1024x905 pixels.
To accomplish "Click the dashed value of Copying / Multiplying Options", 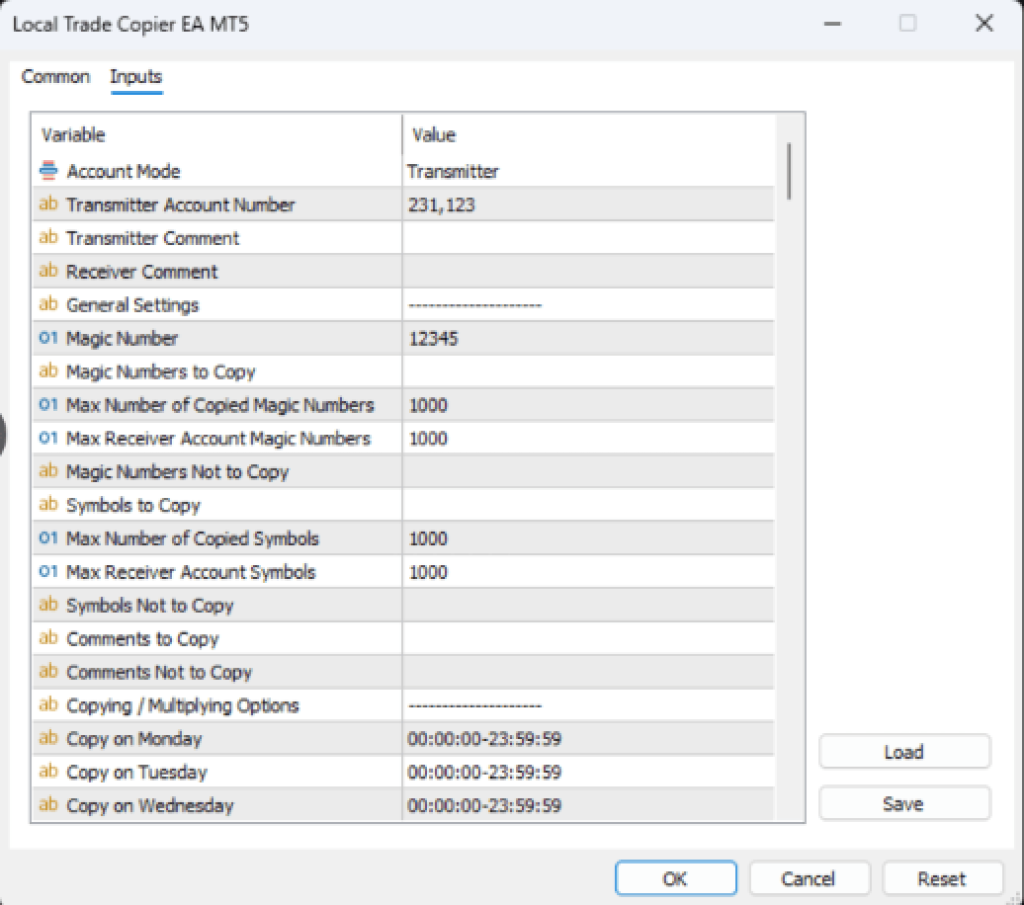I will [x=475, y=705].
